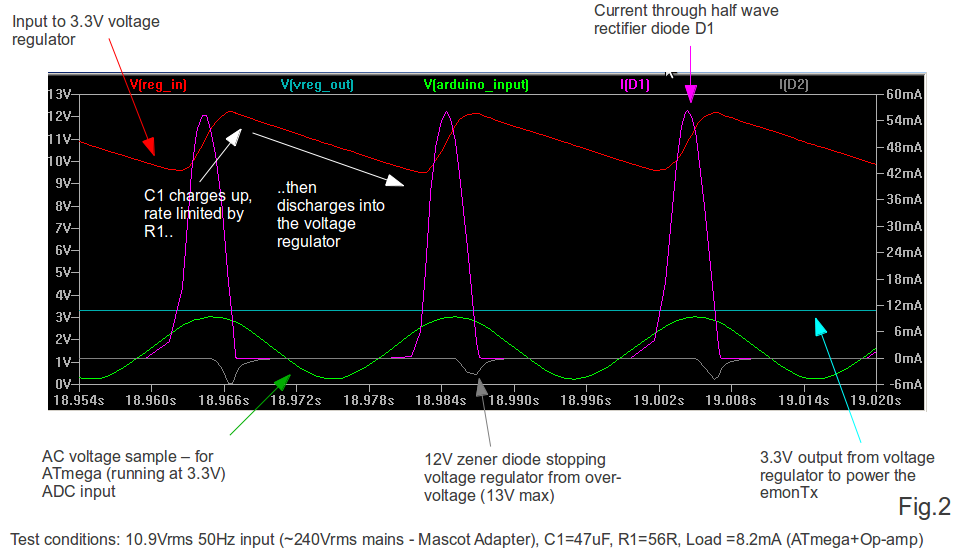This screenshot has height=557, width=961.
Task: Click the 12mA right axis label
Action: point(904,305)
